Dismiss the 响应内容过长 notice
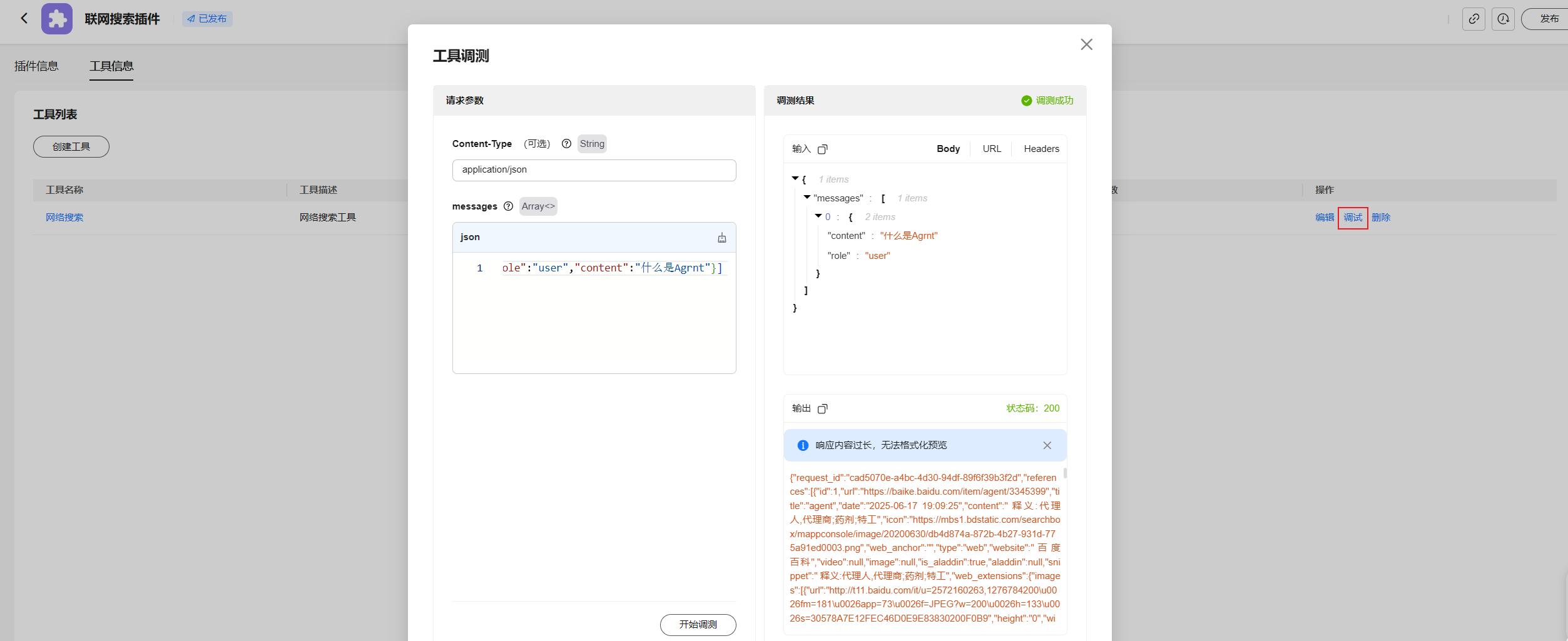The width and height of the screenshot is (1568, 641). pos(1047,445)
